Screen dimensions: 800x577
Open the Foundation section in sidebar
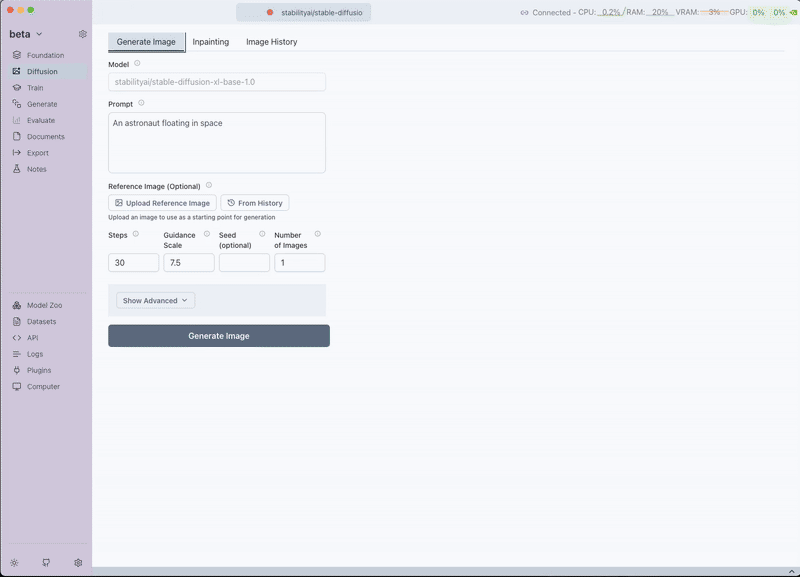point(45,55)
